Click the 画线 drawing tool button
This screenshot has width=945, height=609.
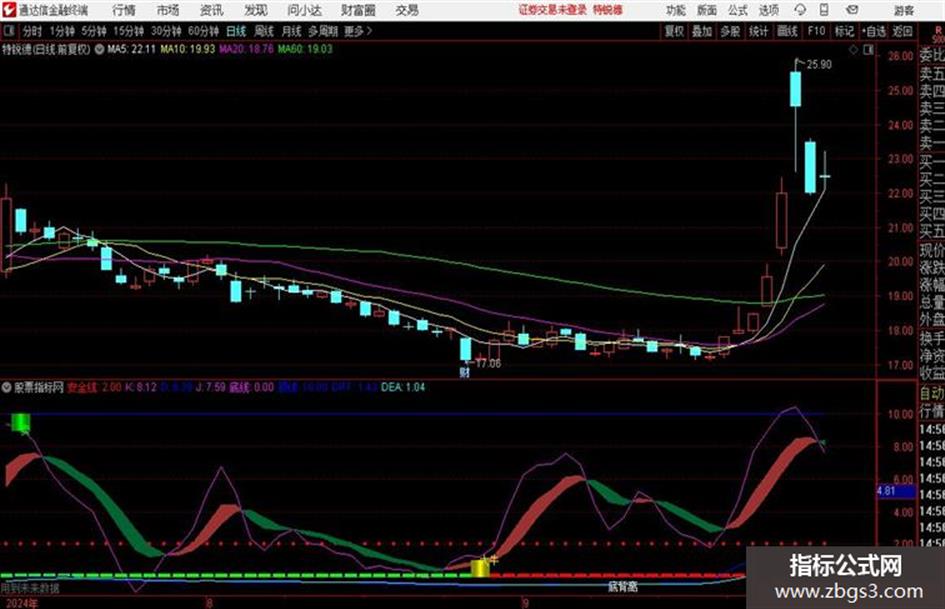788,31
